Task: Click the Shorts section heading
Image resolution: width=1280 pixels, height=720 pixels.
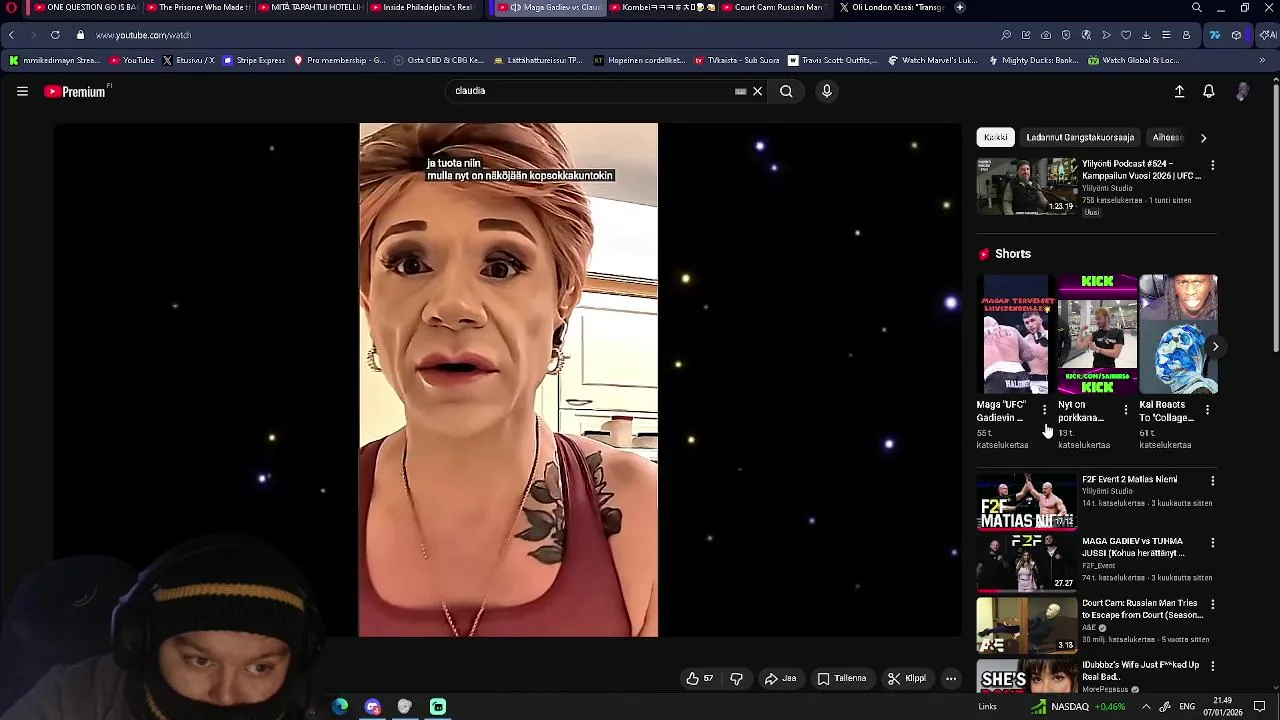Action: pos(1012,254)
